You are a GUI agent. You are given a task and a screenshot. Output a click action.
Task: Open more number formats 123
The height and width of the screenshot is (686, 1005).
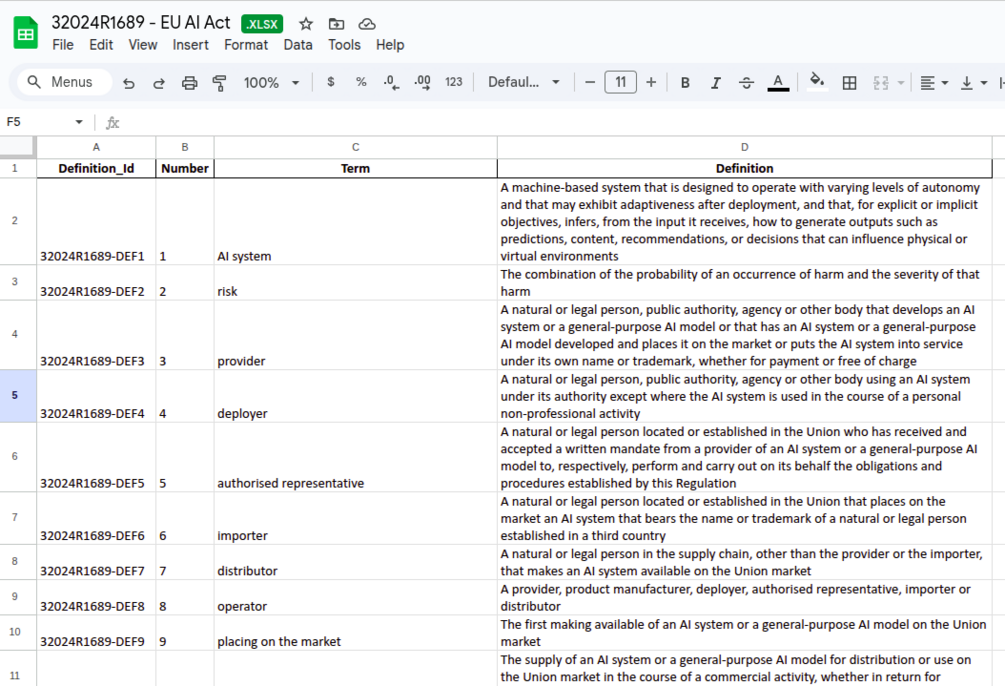pyautogui.click(x=454, y=82)
